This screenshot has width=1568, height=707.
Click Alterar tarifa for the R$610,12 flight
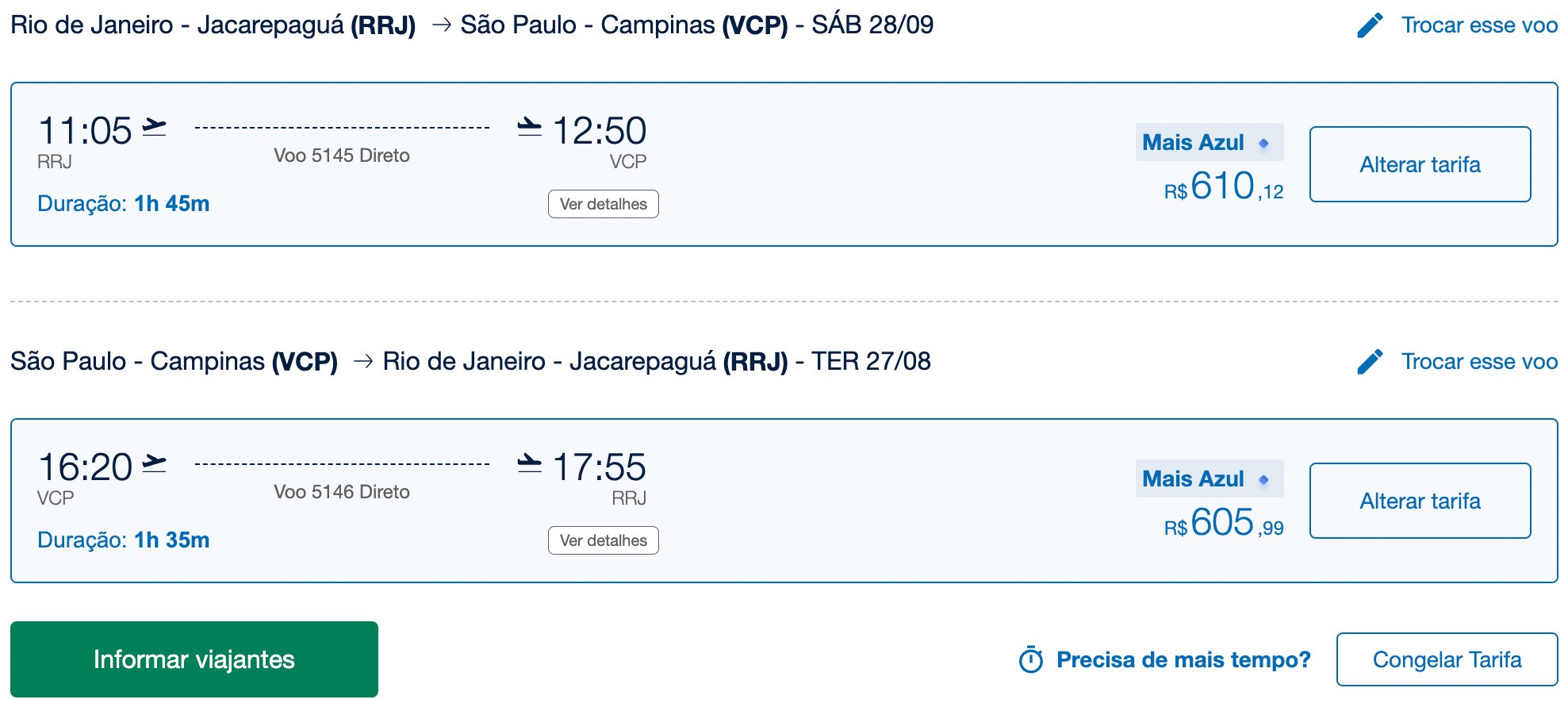pyautogui.click(x=1420, y=164)
